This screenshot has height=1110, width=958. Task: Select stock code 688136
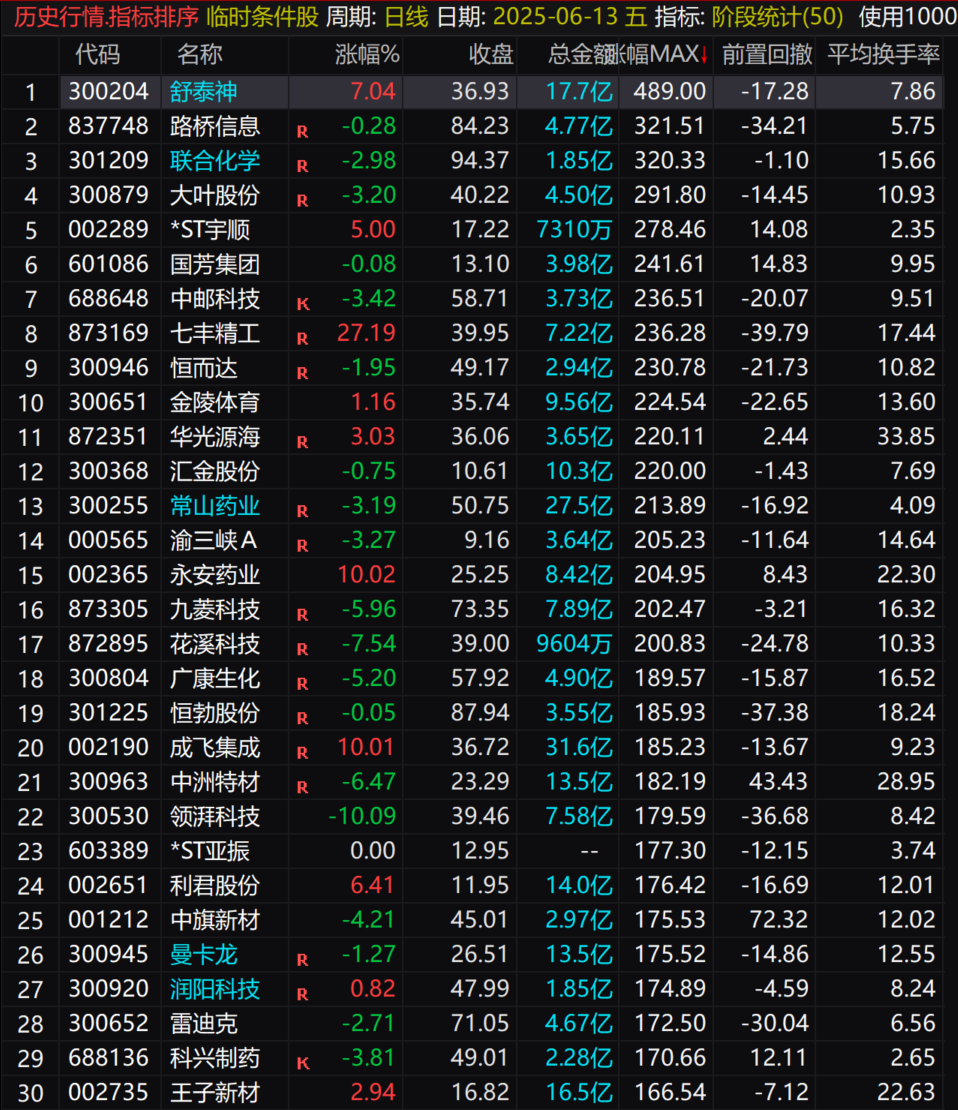(108, 1058)
